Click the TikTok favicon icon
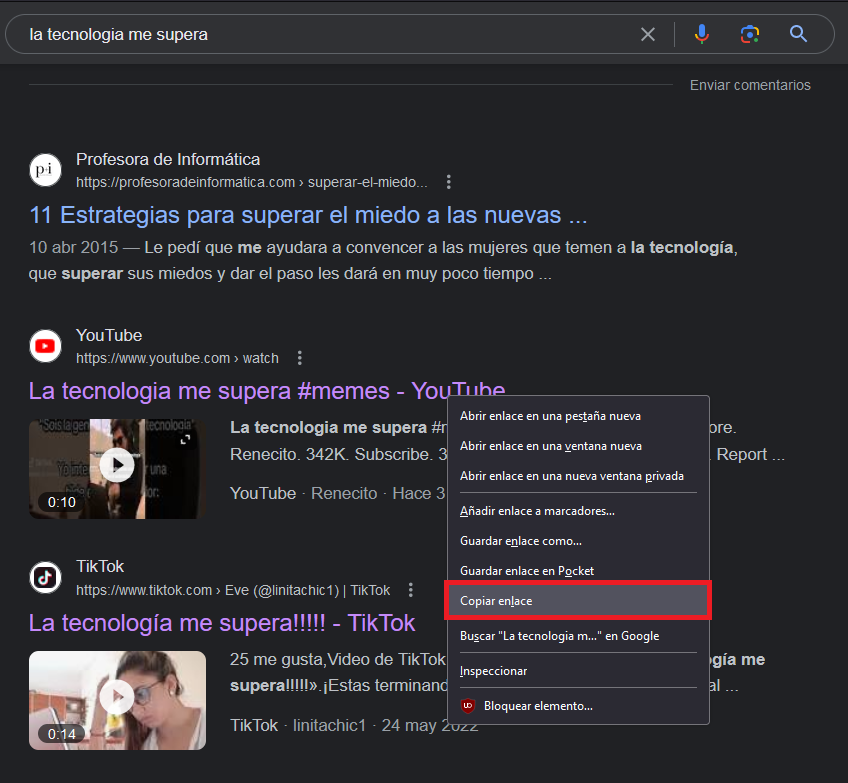The image size is (848, 783). click(45, 578)
